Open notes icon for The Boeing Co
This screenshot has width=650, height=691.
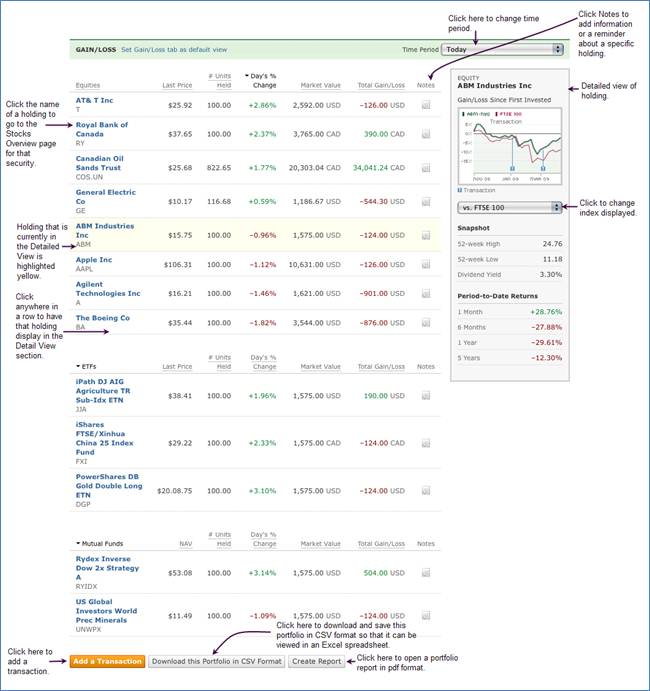coord(426,323)
